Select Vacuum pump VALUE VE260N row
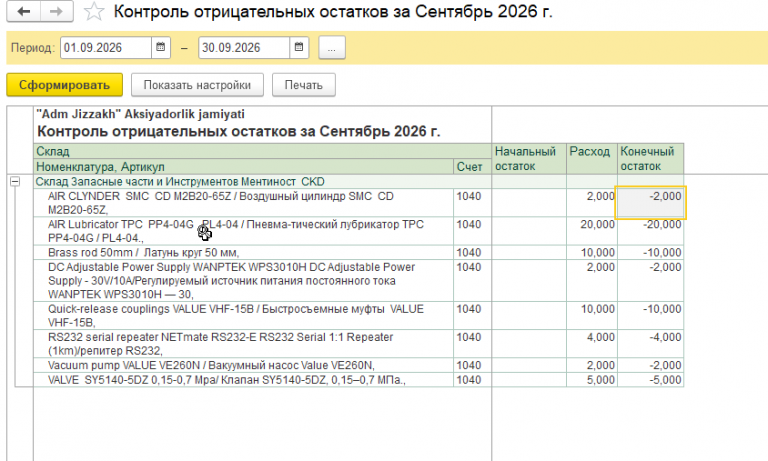Screen dimensions: 768x461 click(x=243, y=365)
